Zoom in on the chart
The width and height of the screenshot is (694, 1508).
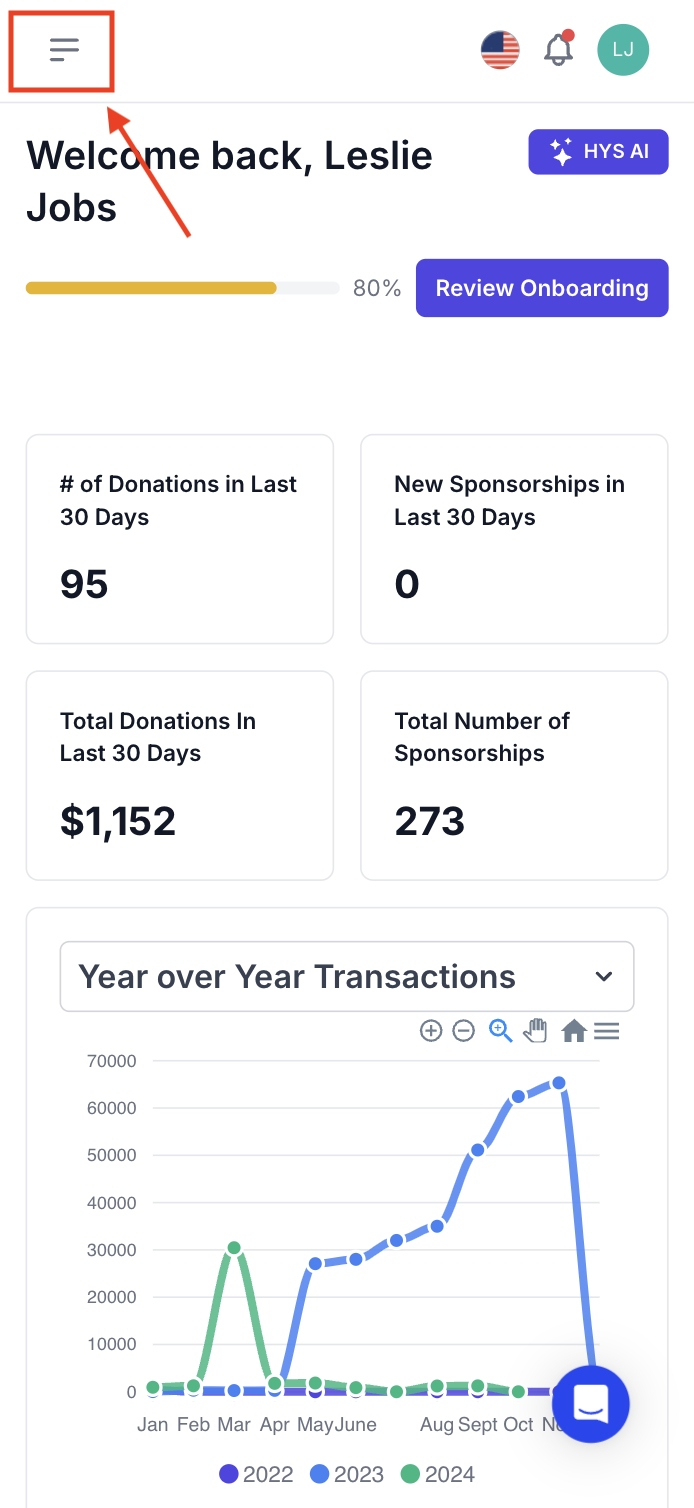(431, 1031)
